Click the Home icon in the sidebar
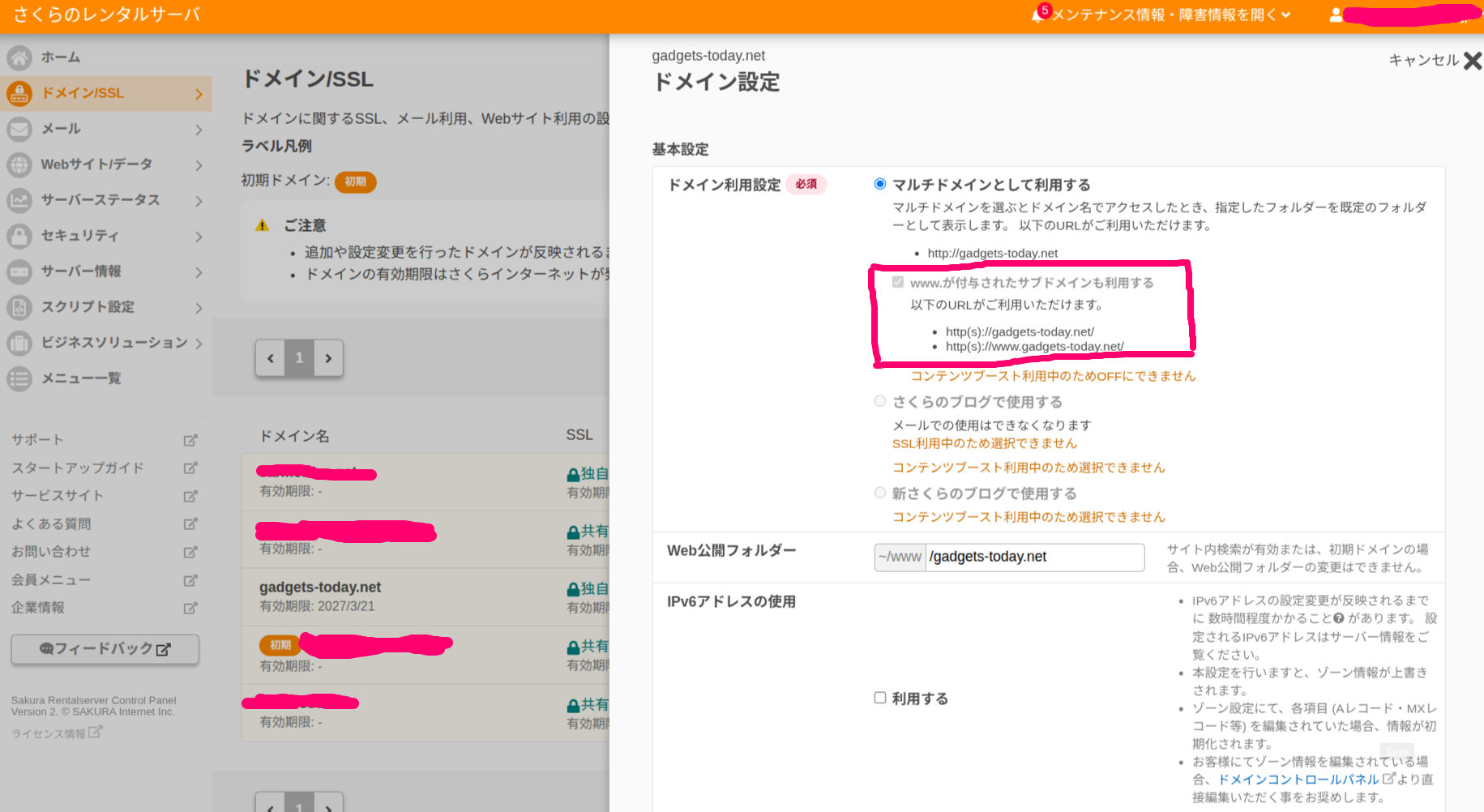The width and height of the screenshot is (1484, 812). [x=19, y=58]
